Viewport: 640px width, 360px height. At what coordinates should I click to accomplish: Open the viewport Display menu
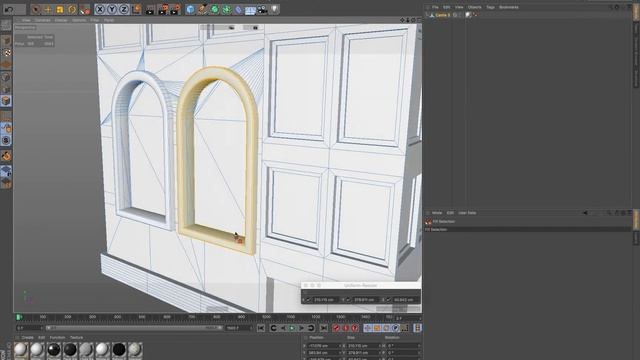tap(61, 20)
